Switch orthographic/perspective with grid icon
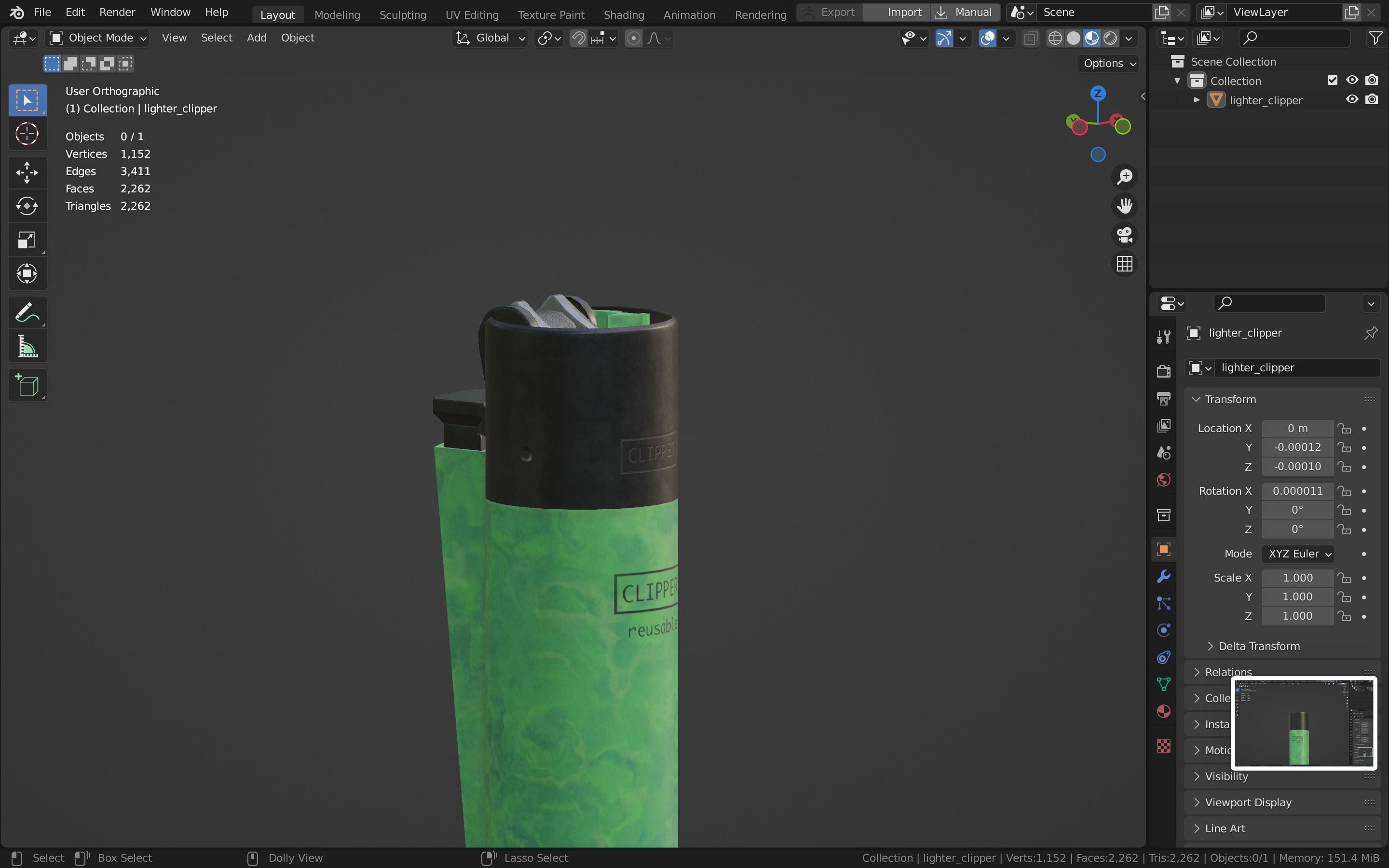The image size is (1389, 868). point(1124,265)
